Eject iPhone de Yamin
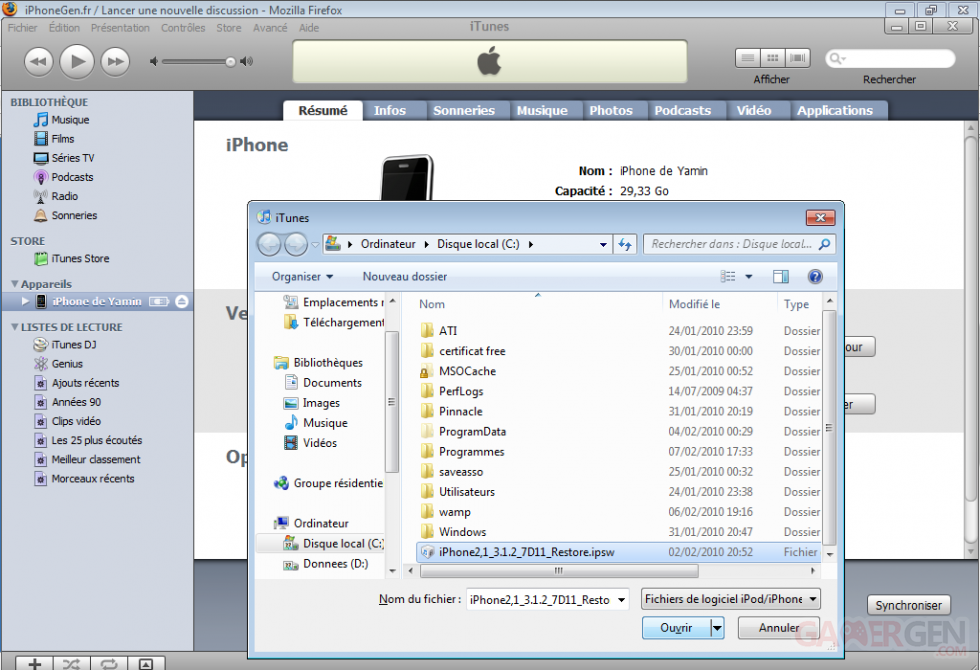 [182, 302]
